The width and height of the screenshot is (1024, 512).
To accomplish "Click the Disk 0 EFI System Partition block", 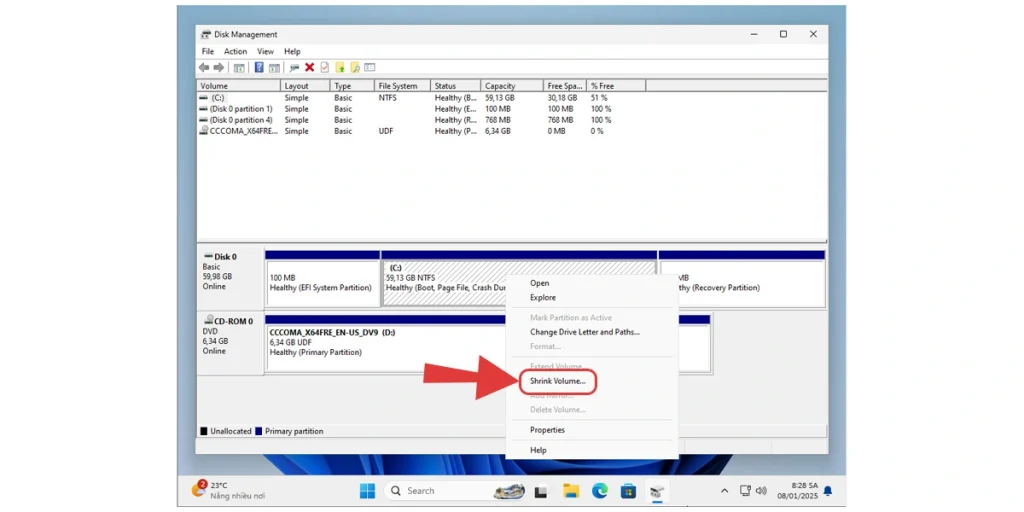I will click(322, 283).
